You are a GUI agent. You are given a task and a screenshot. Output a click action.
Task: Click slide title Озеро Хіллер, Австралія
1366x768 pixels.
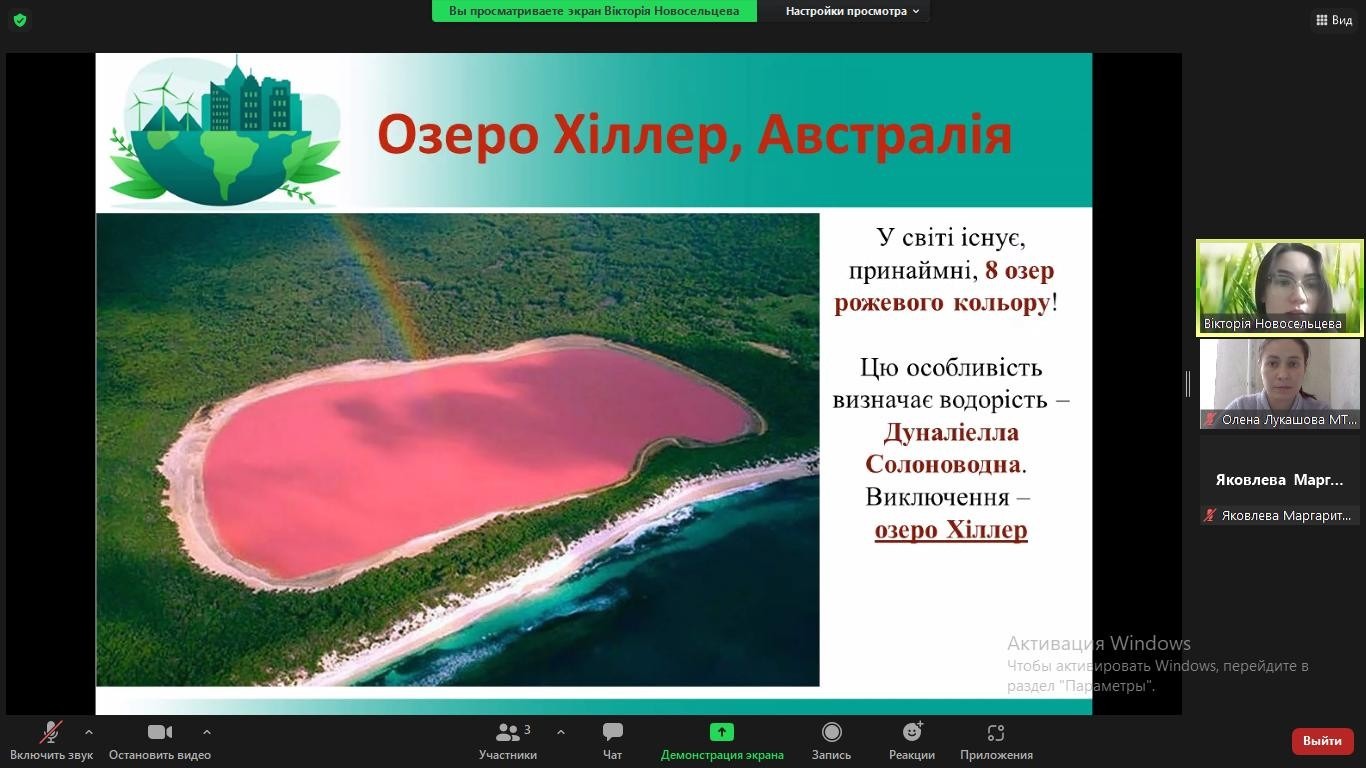point(694,134)
